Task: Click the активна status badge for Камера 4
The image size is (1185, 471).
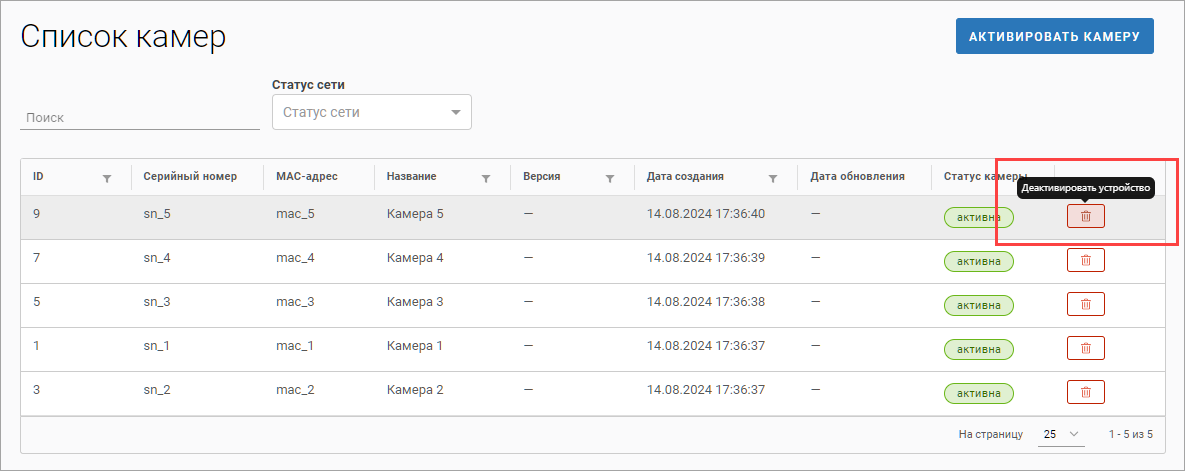Action: pos(978,262)
